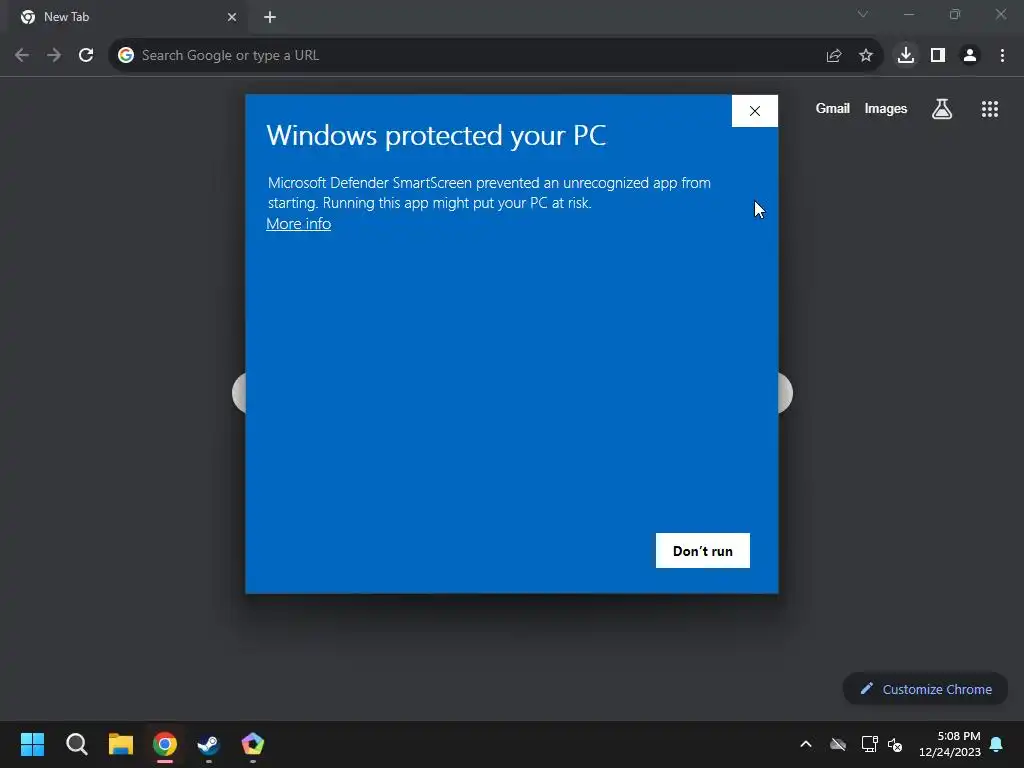Open Chrome three-dot menu
Viewport: 1024px width, 768px height.
1002,55
